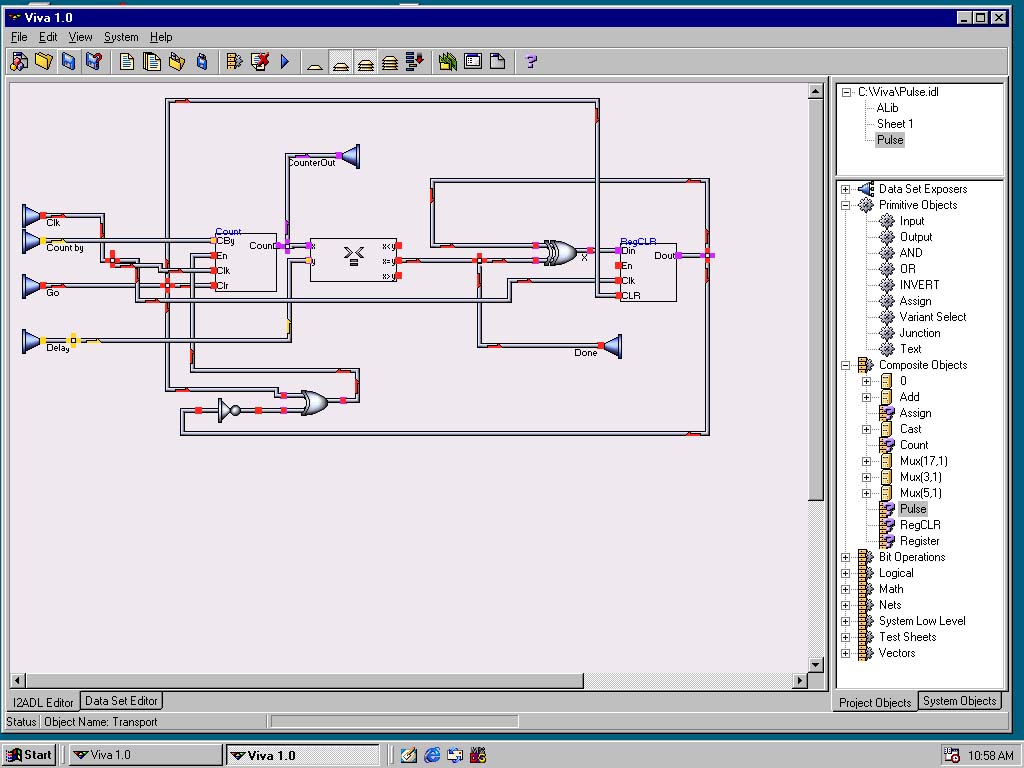Image resolution: width=1024 pixels, height=768 pixels.
Task: Toggle the four-layer stack toolbar button
Action: pyautogui.click(x=390, y=63)
